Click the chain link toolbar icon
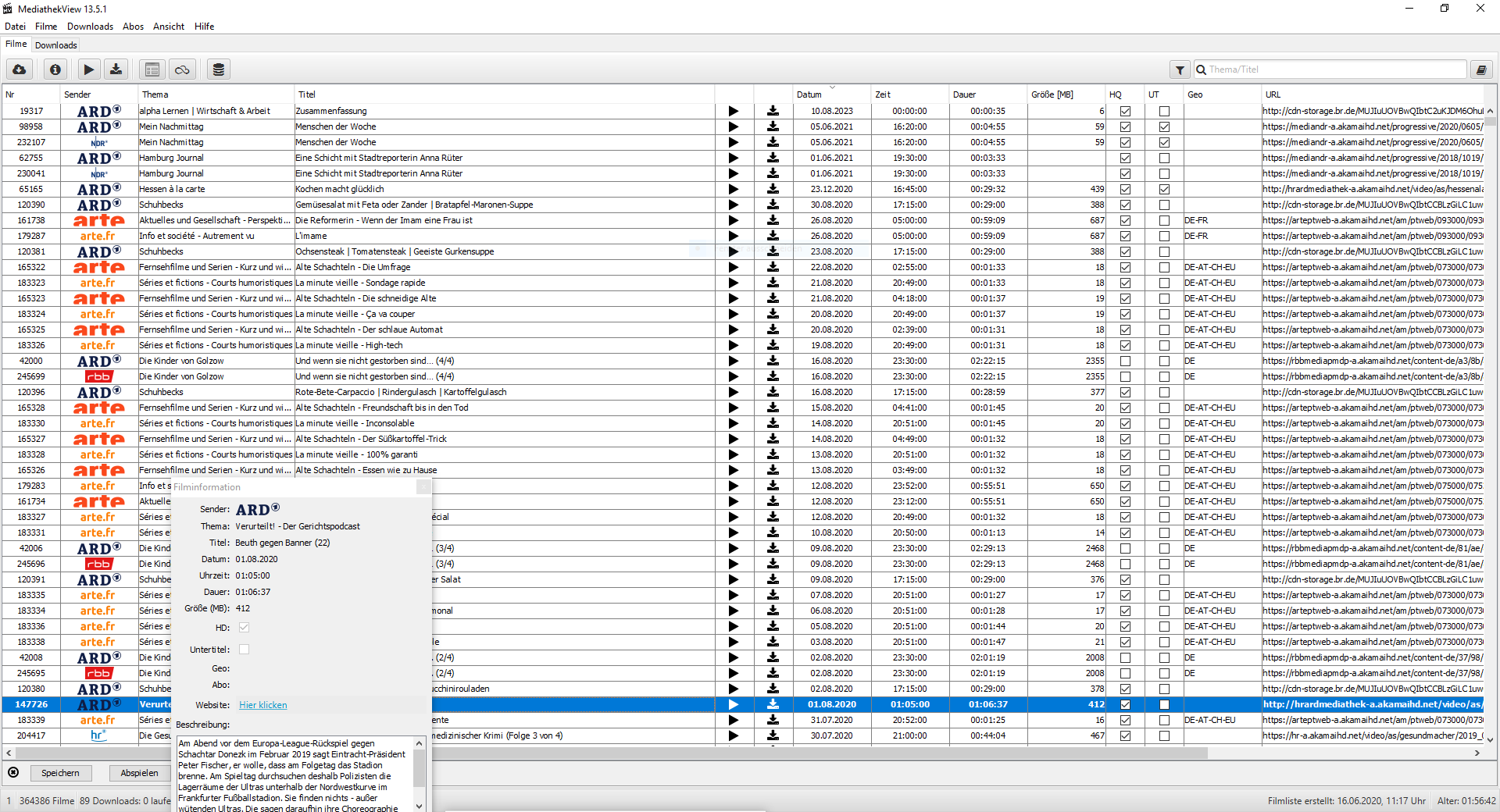 tap(182, 69)
